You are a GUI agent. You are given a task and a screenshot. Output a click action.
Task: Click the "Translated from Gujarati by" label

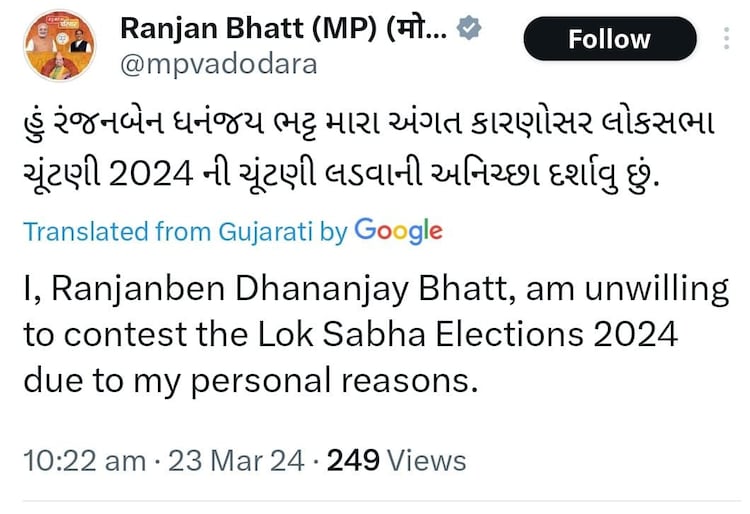pos(185,232)
